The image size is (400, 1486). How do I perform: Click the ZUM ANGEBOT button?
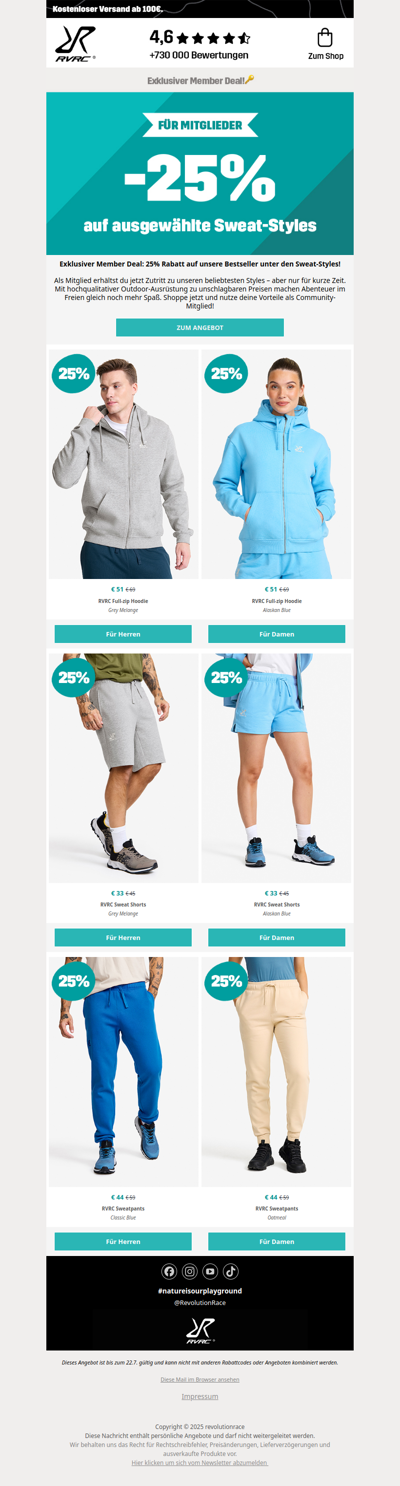click(x=200, y=328)
